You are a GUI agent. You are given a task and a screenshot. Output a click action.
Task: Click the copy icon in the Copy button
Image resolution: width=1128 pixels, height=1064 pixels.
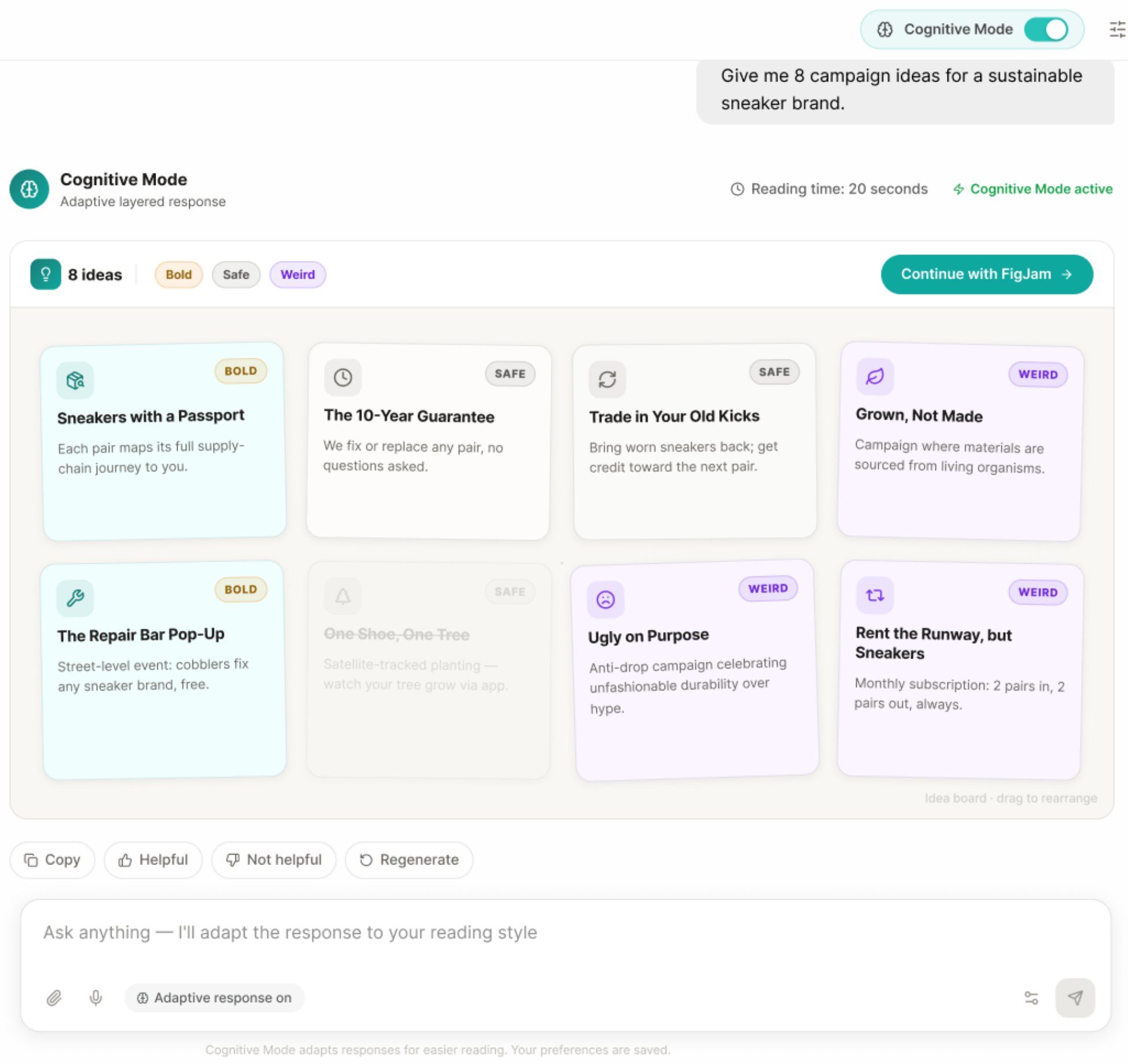tap(31, 860)
